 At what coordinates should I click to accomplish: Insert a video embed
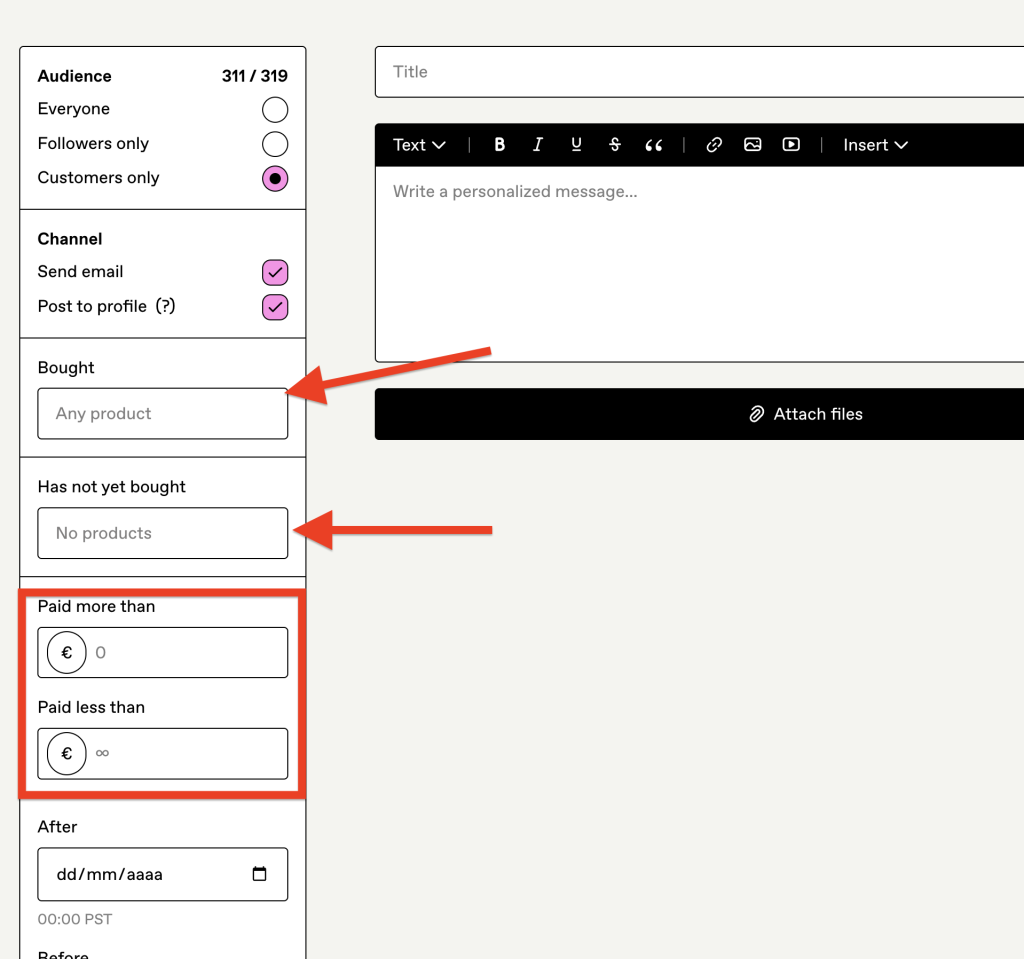pos(791,145)
